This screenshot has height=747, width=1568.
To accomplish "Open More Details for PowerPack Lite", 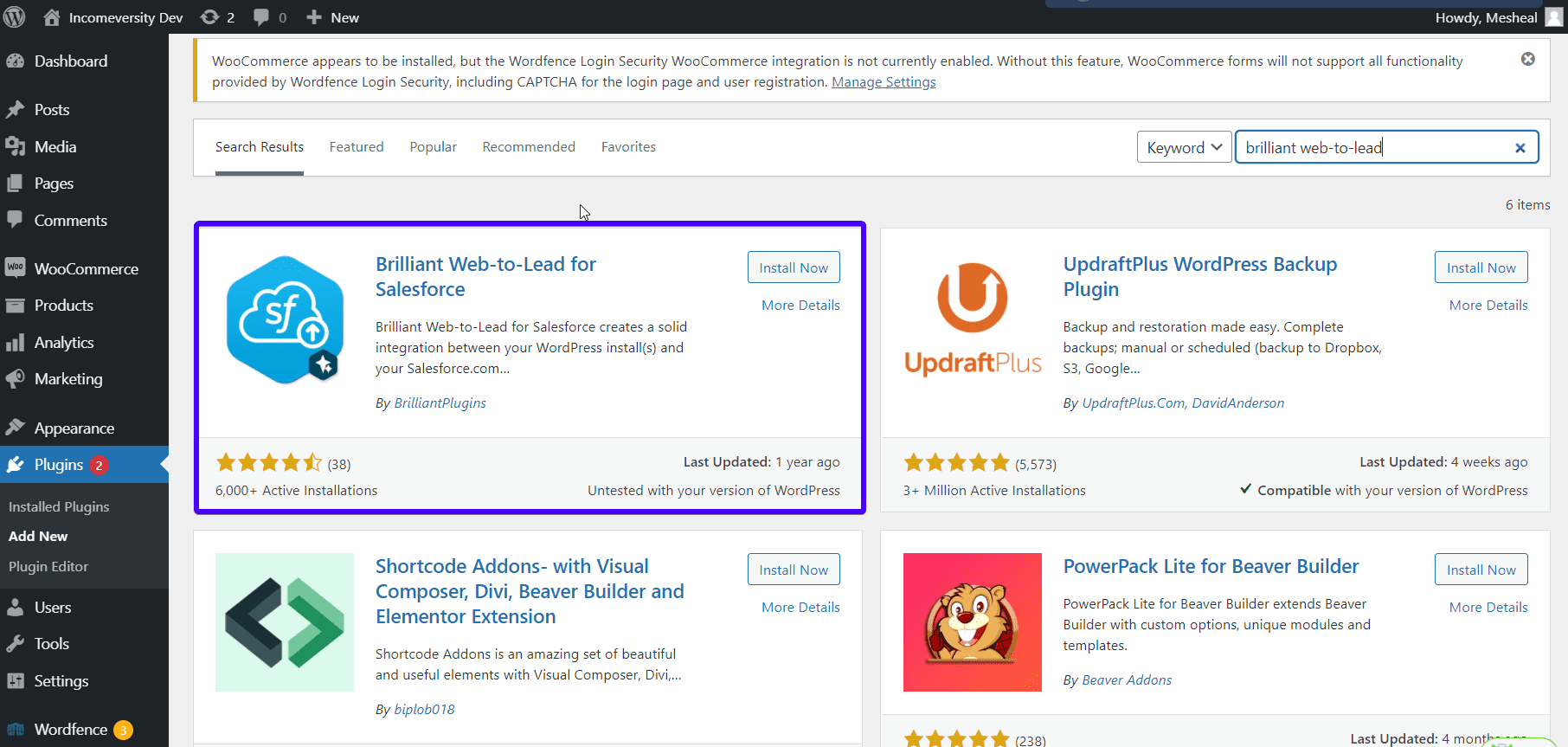I will 1488,607.
